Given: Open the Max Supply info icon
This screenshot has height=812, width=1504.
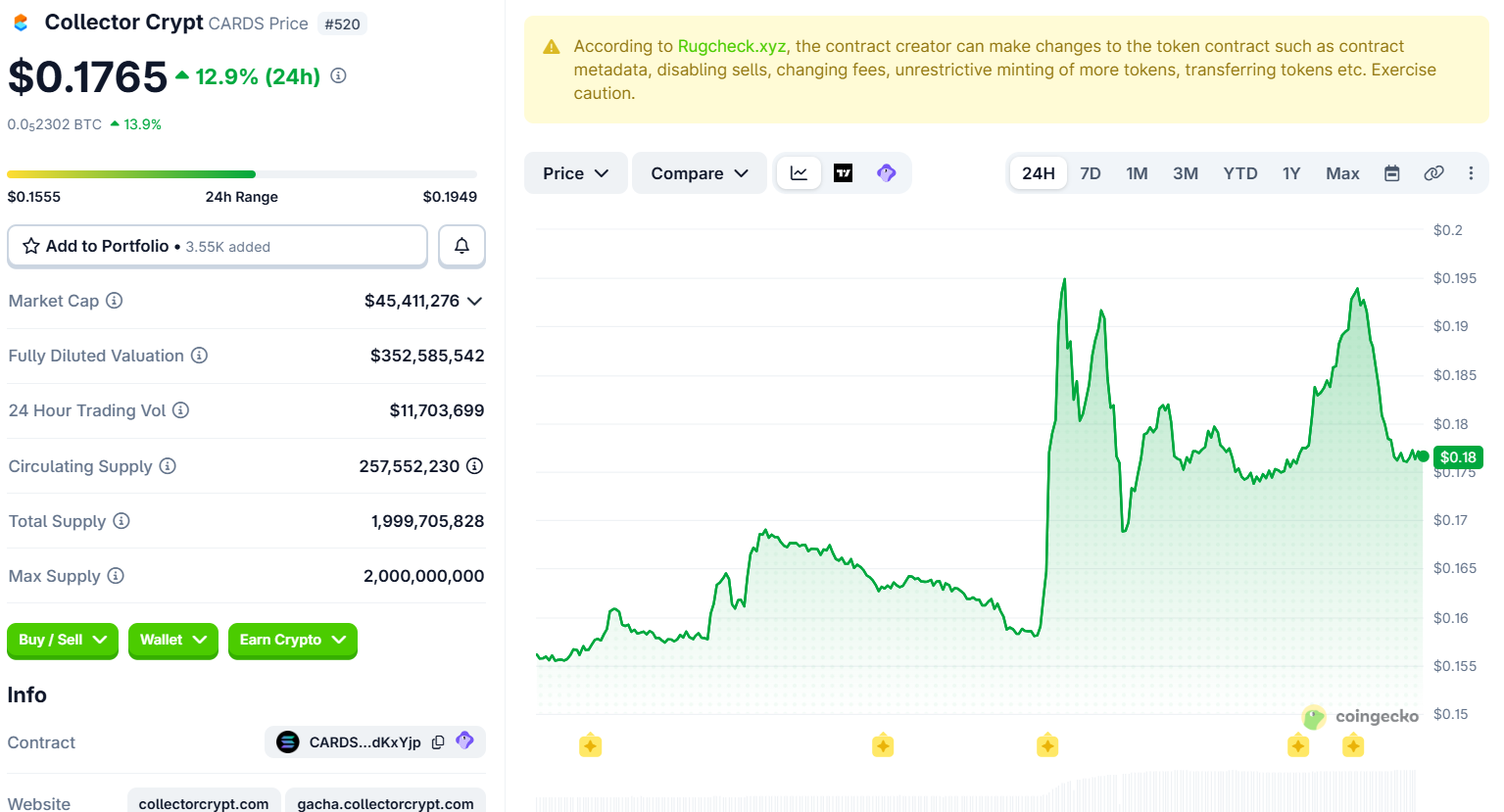Looking at the screenshot, I should coord(116,576).
